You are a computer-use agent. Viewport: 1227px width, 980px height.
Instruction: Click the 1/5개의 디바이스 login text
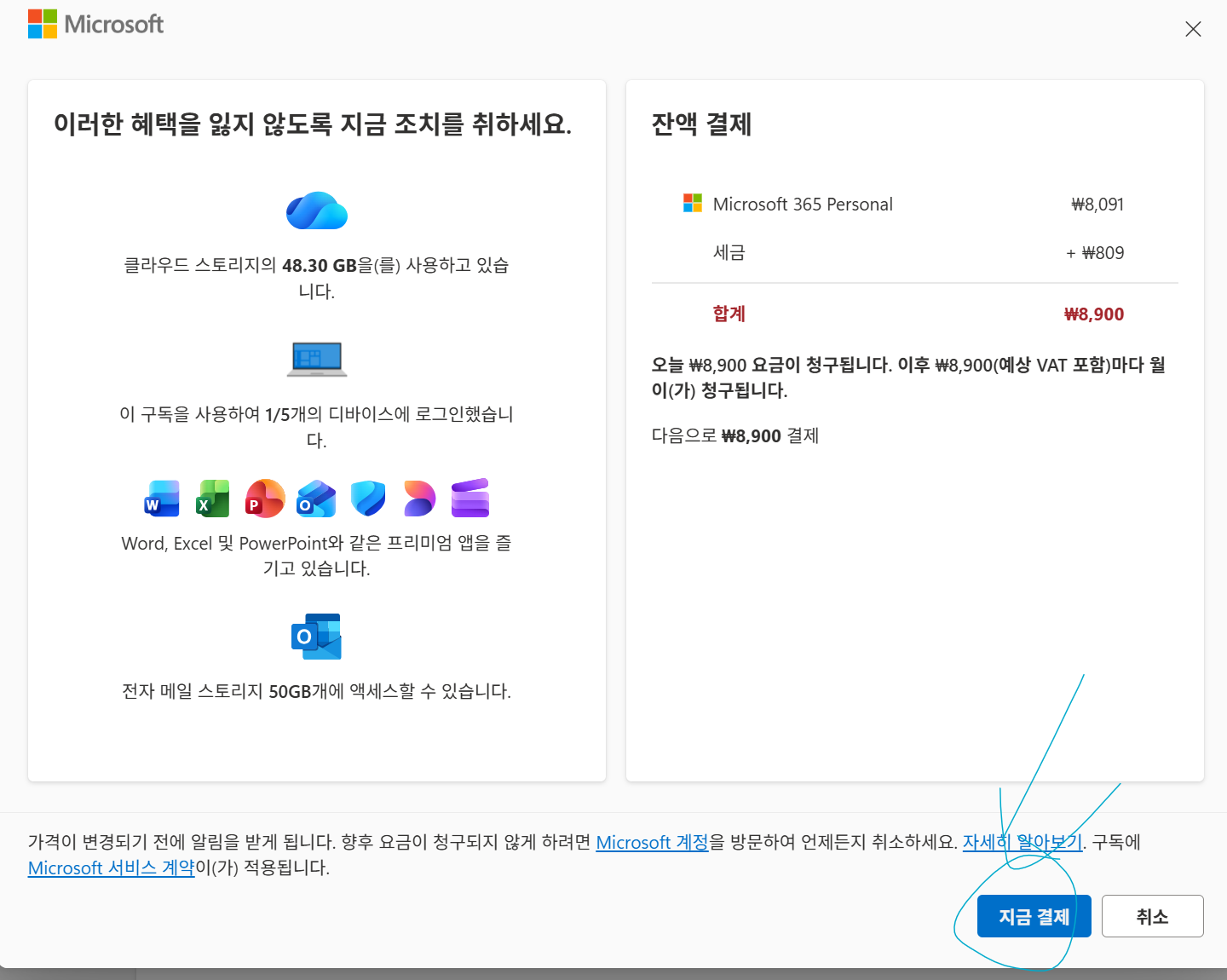tap(317, 427)
